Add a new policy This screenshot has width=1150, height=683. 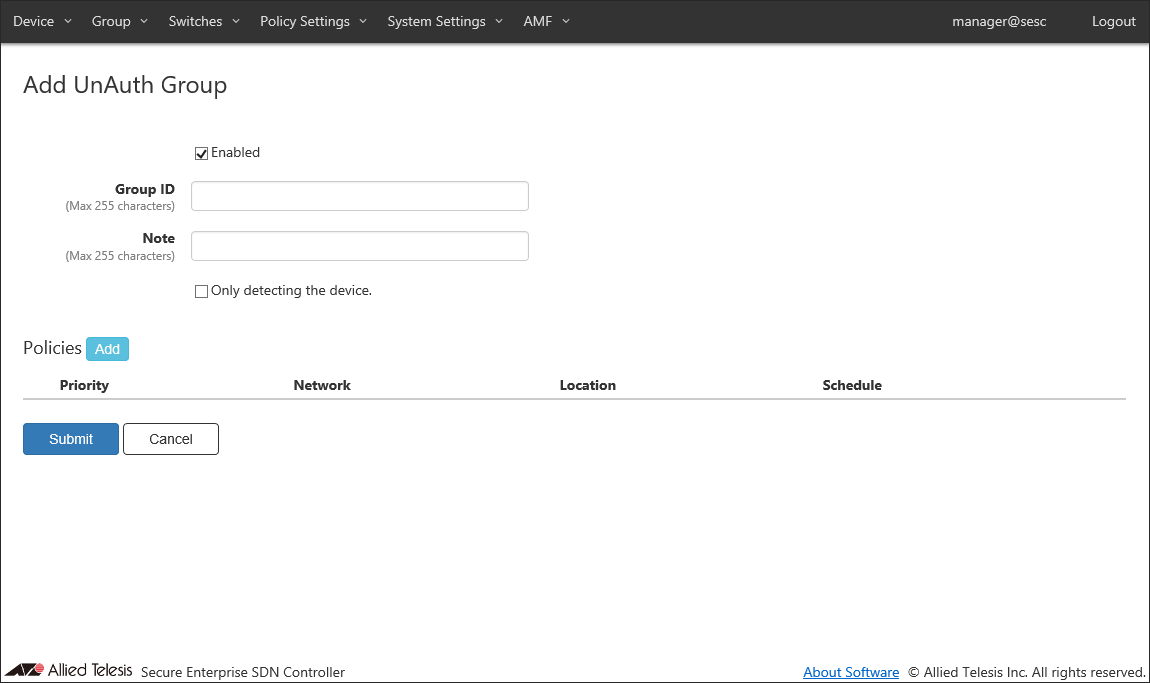tap(107, 349)
